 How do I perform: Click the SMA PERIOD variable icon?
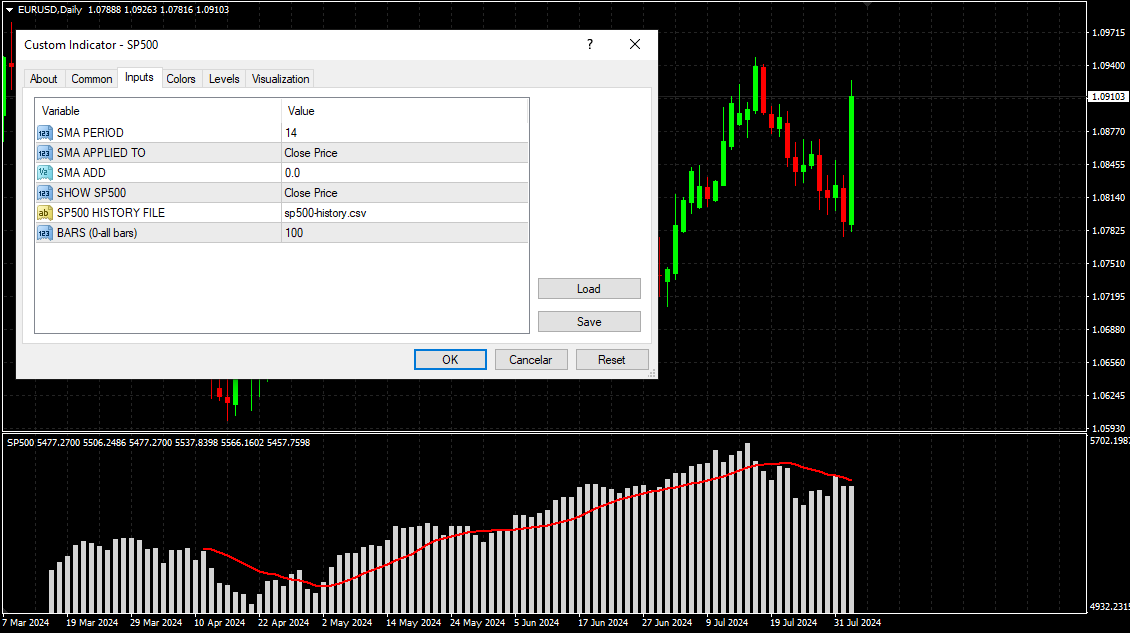[44, 133]
